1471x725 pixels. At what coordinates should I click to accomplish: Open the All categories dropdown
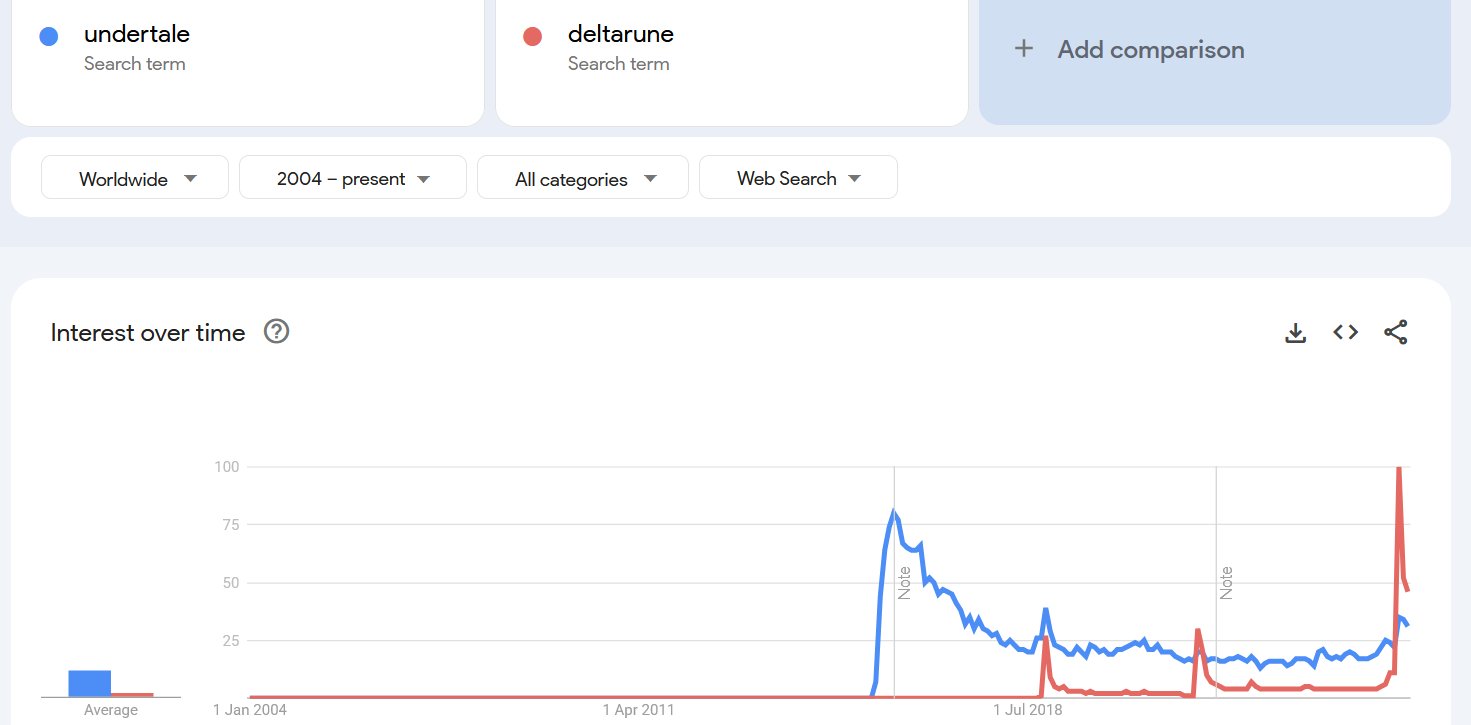[583, 178]
